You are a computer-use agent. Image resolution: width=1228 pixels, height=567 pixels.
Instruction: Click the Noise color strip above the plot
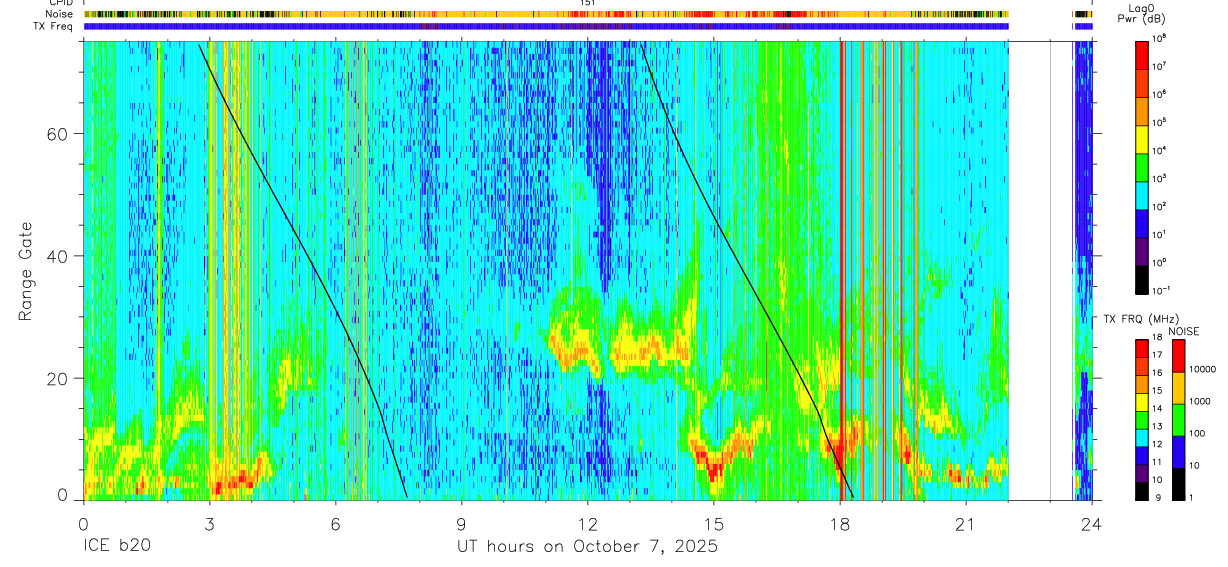[546, 14]
